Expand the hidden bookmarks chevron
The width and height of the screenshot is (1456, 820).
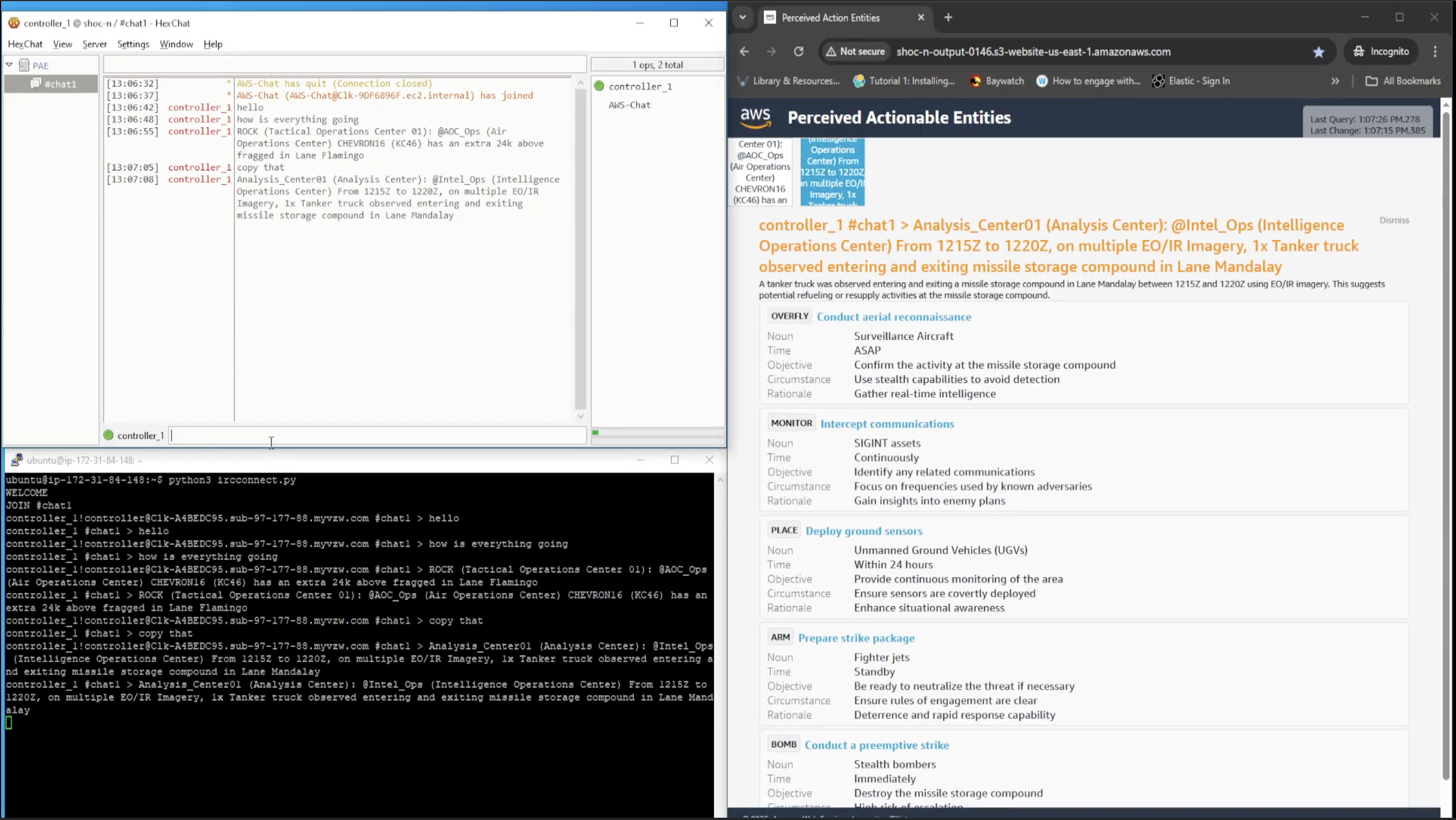(1335, 81)
